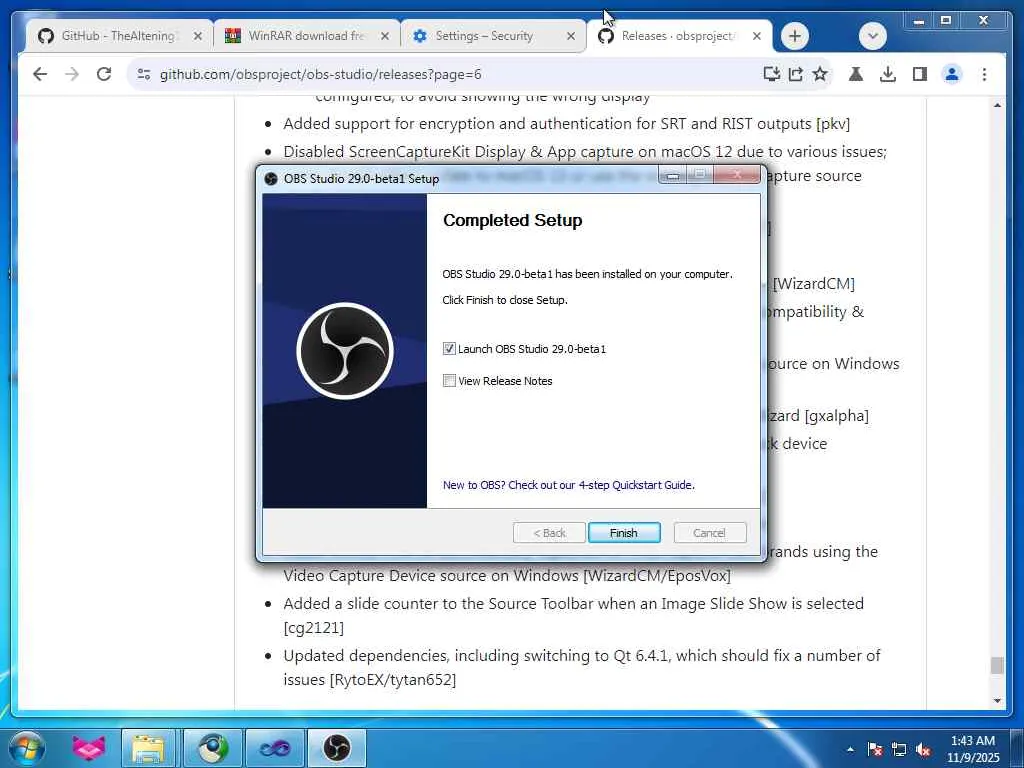This screenshot has width=1024, height=768.
Task: Click the browser taskbar icon
Action: (213, 748)
